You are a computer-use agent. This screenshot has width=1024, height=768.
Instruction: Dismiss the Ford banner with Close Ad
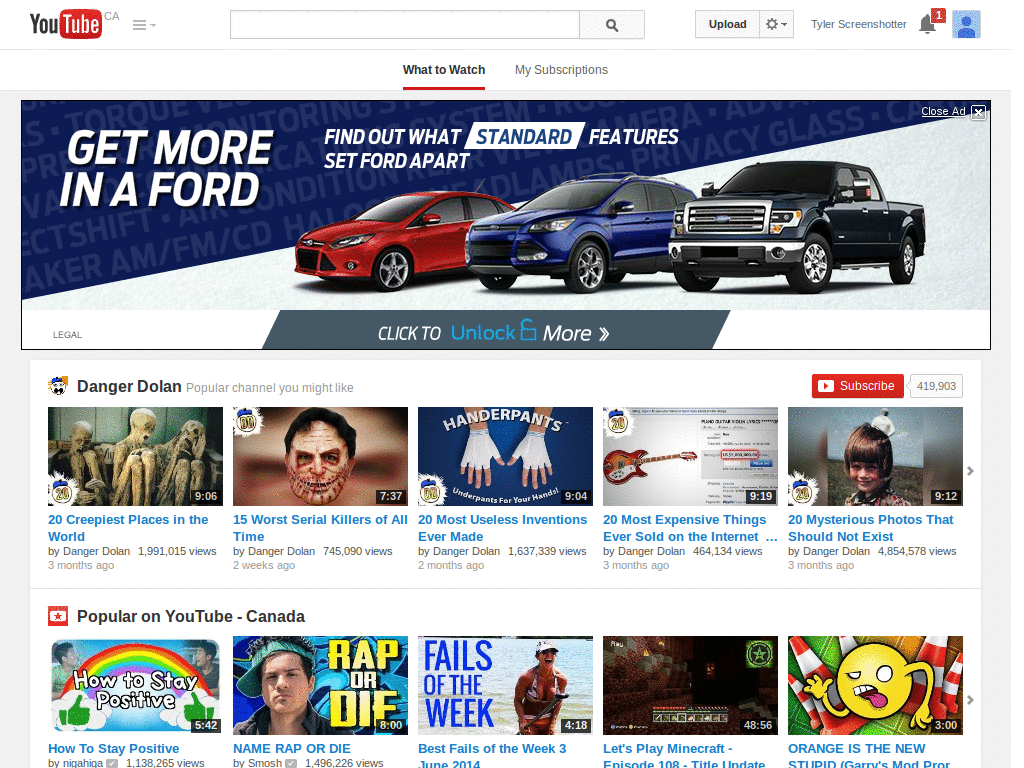tap(944, 112)
